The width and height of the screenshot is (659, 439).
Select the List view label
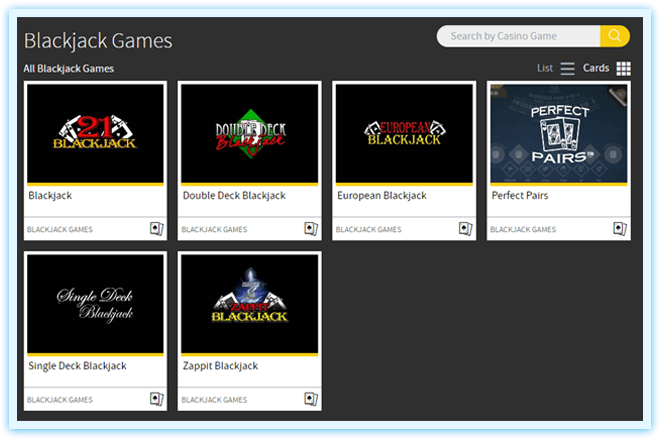point(545,68)
